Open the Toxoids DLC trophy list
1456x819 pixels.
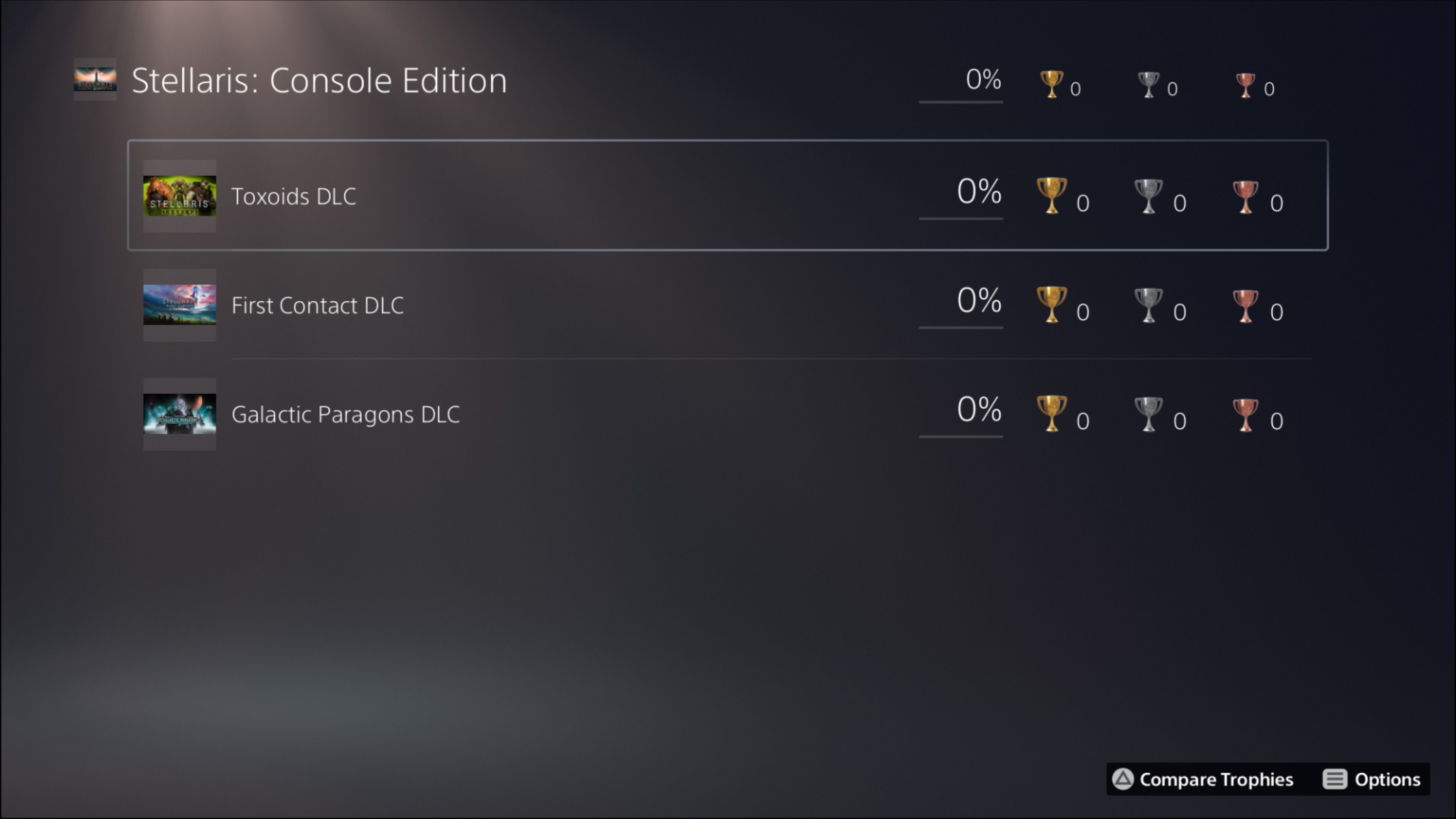[728, 195]
